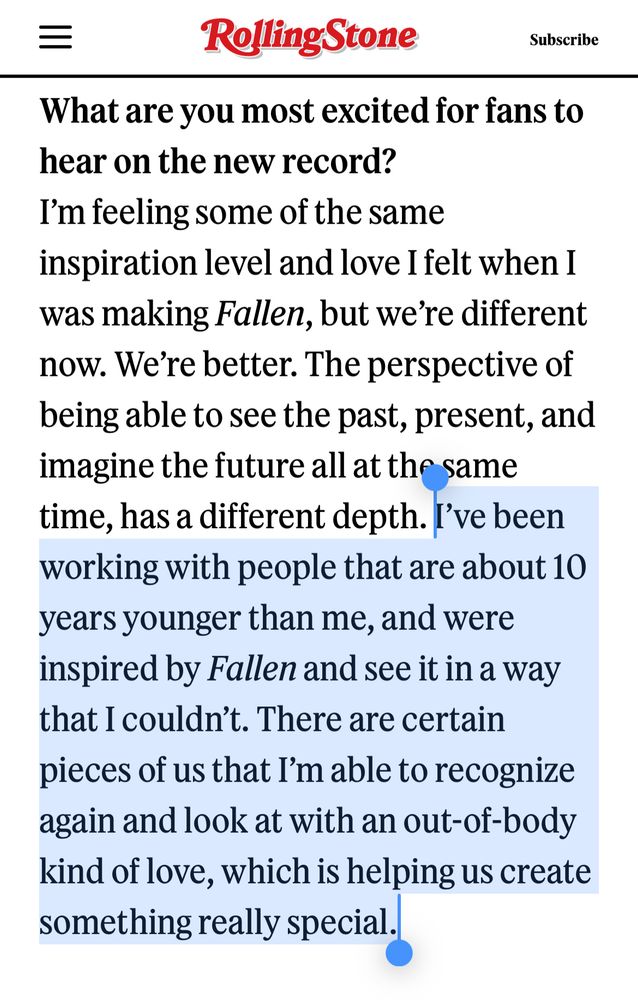This screenshot has height=1000, width=638.
Task: Click the highlighted number '10'
Action: pos(569,567)
